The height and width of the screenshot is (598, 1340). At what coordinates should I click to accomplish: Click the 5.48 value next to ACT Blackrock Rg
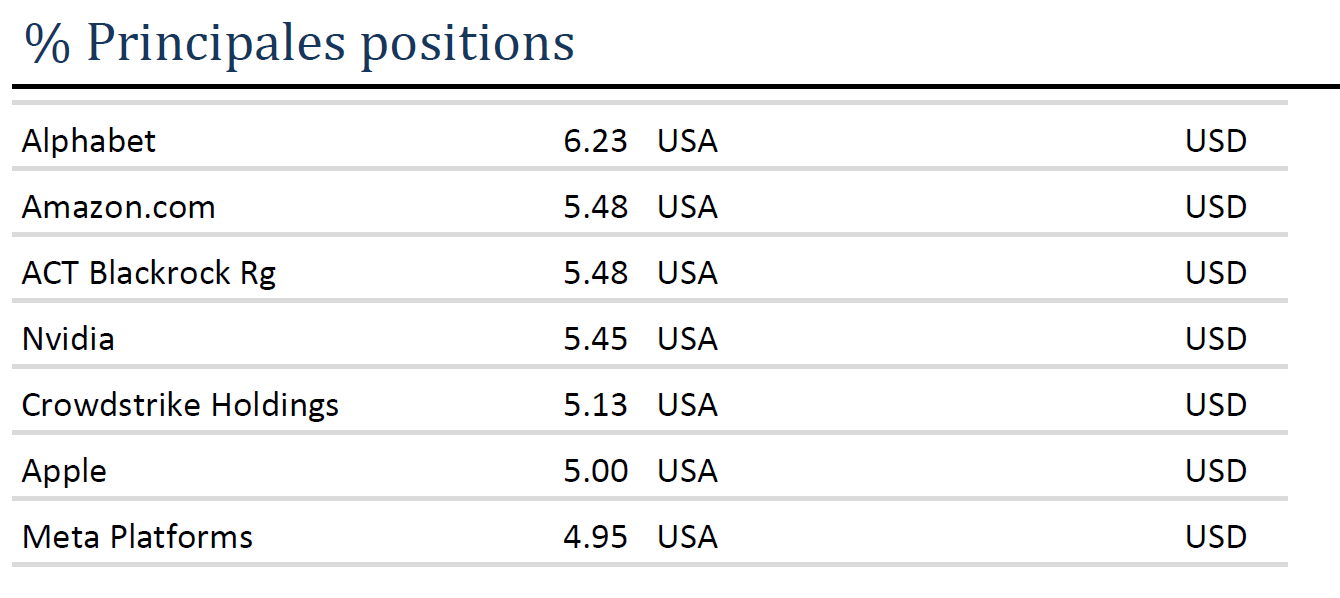tap(596, 273)
